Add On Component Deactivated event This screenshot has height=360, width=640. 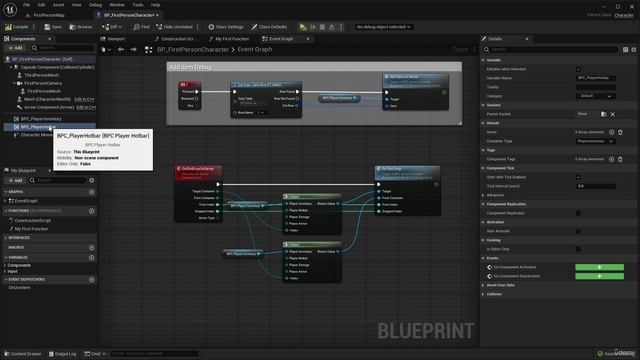click(x=599, y=276)
